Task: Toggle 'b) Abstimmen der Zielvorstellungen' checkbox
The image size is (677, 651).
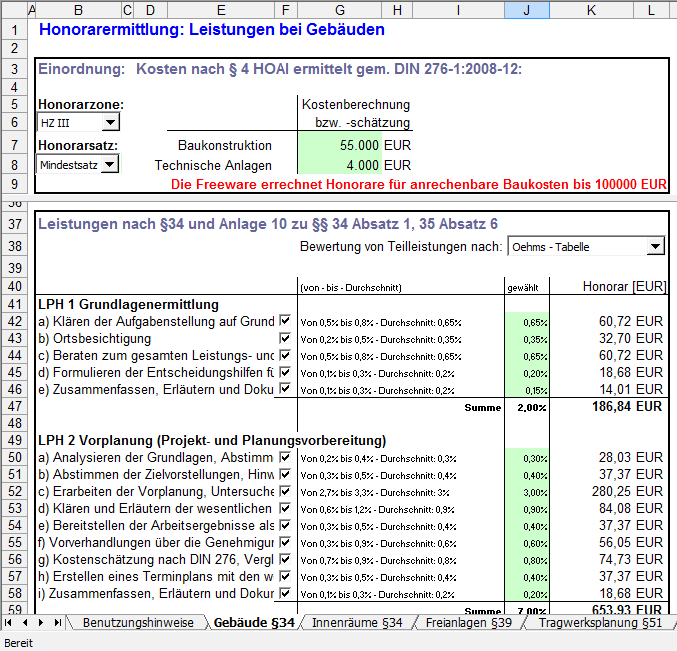Action: (x=285, y=474)
